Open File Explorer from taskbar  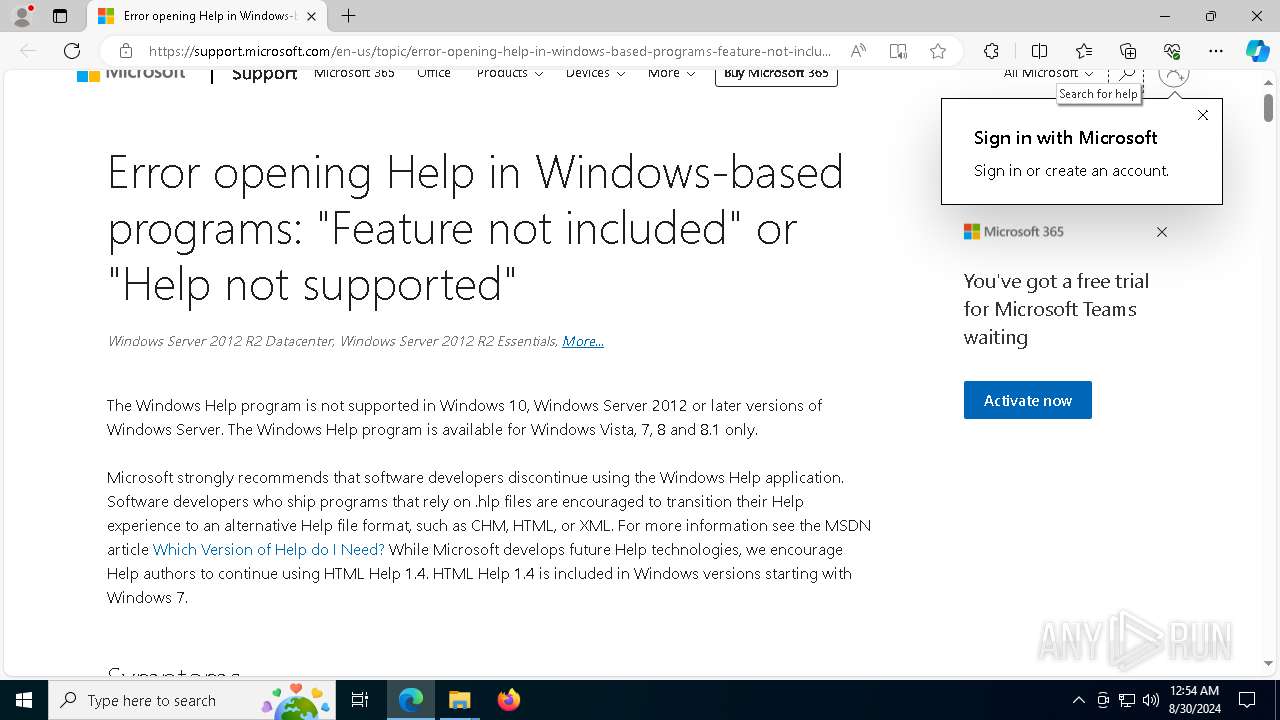[459, 700]
